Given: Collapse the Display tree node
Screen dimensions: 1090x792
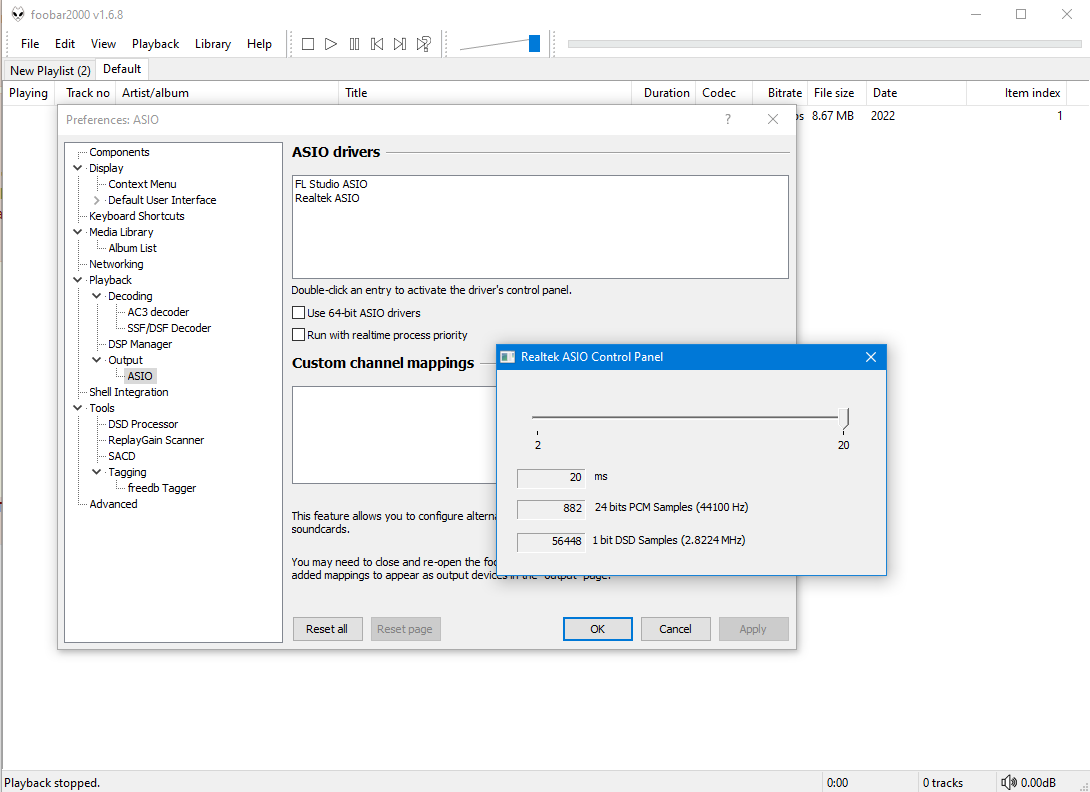Looking at the screenshot, I should (78, 168).
